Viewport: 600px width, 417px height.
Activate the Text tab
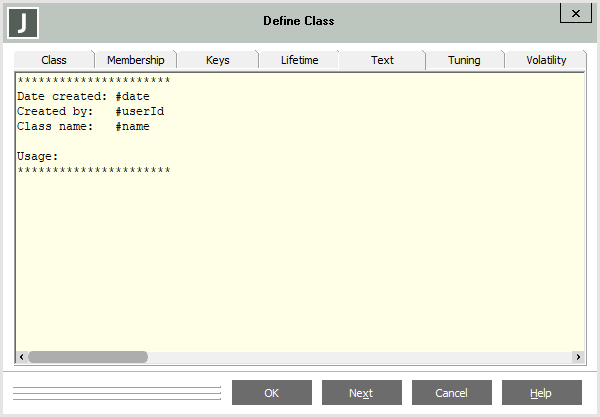pos(382,60)
